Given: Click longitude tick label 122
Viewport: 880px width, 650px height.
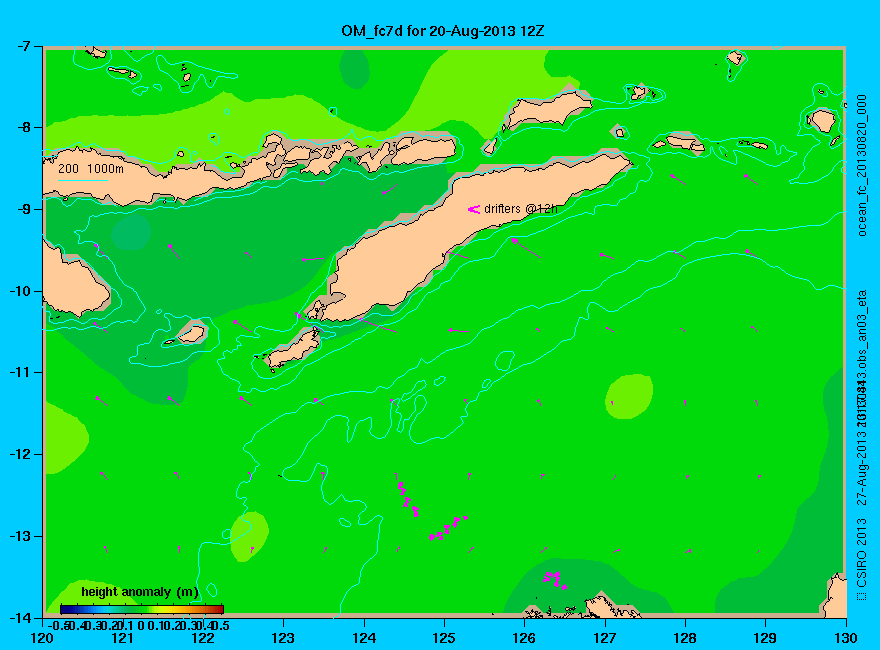Looking at the screenshot, I should pos(203,638).
